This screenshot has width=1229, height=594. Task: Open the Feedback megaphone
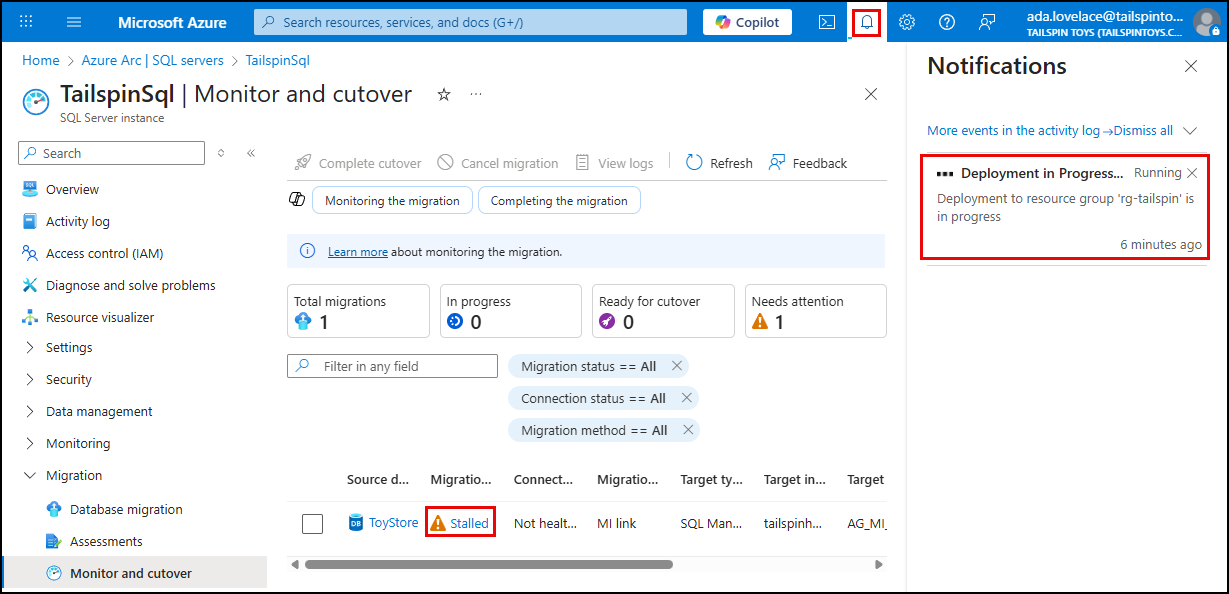click(985, 21)
